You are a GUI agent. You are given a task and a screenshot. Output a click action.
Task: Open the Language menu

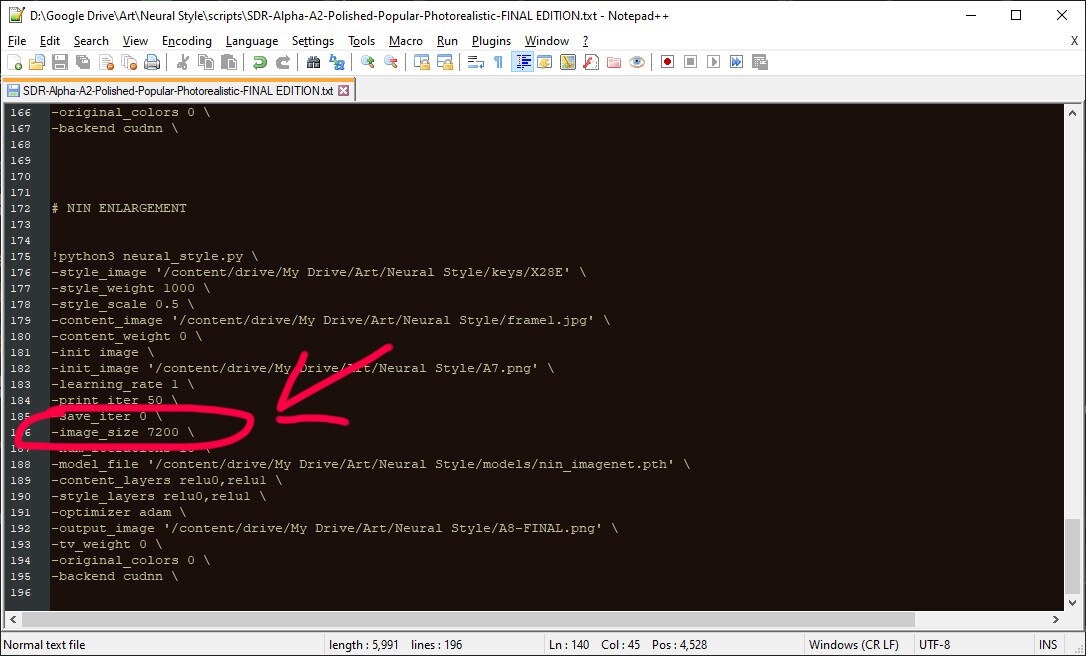coord(252,41)
